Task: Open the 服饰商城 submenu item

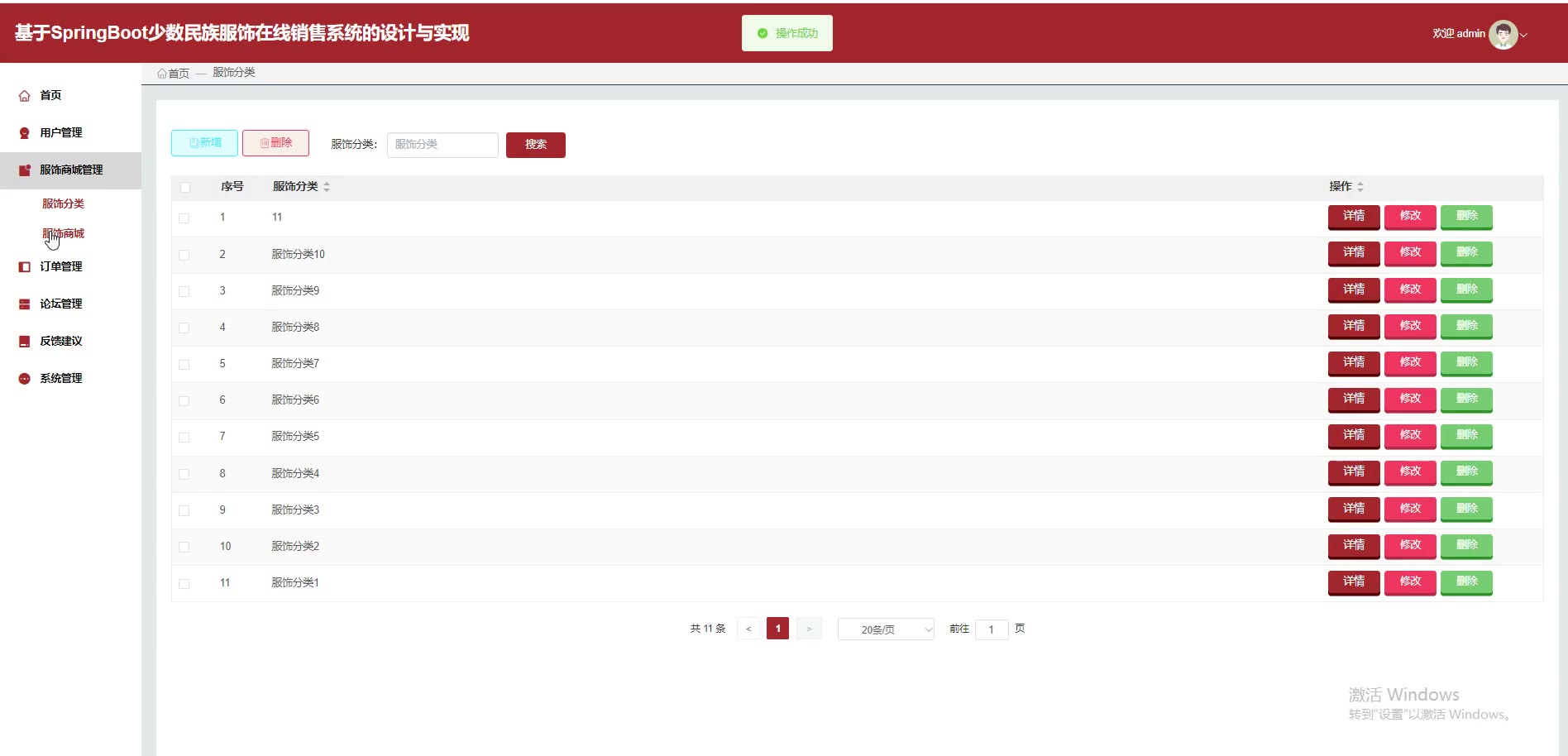Action: point(64,233)
